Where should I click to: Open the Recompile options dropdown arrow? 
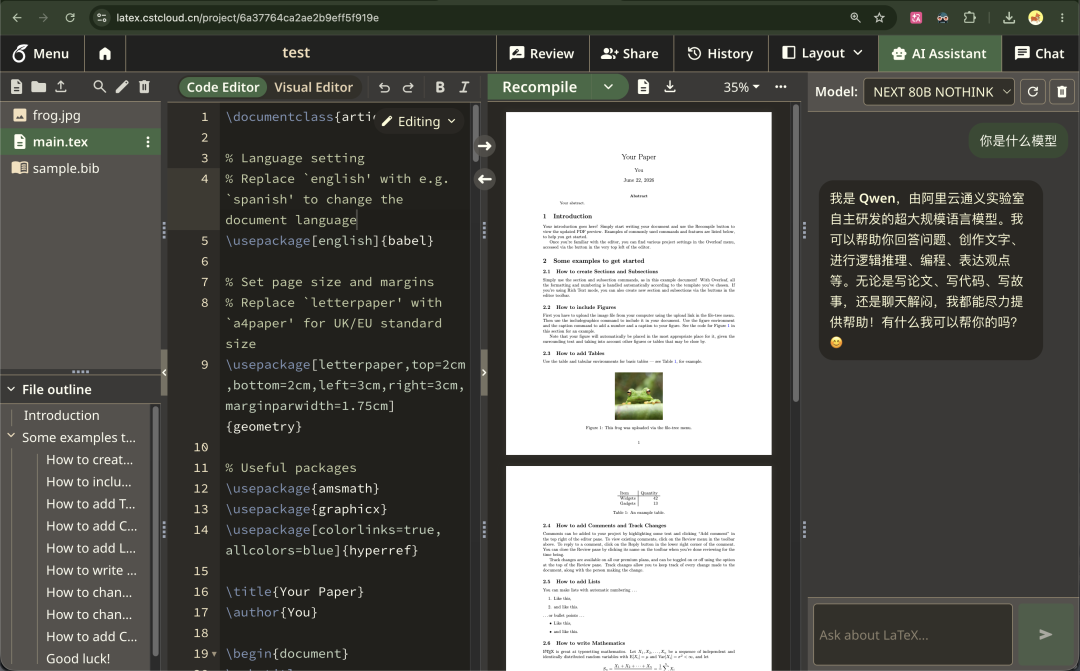coord(609,87)
